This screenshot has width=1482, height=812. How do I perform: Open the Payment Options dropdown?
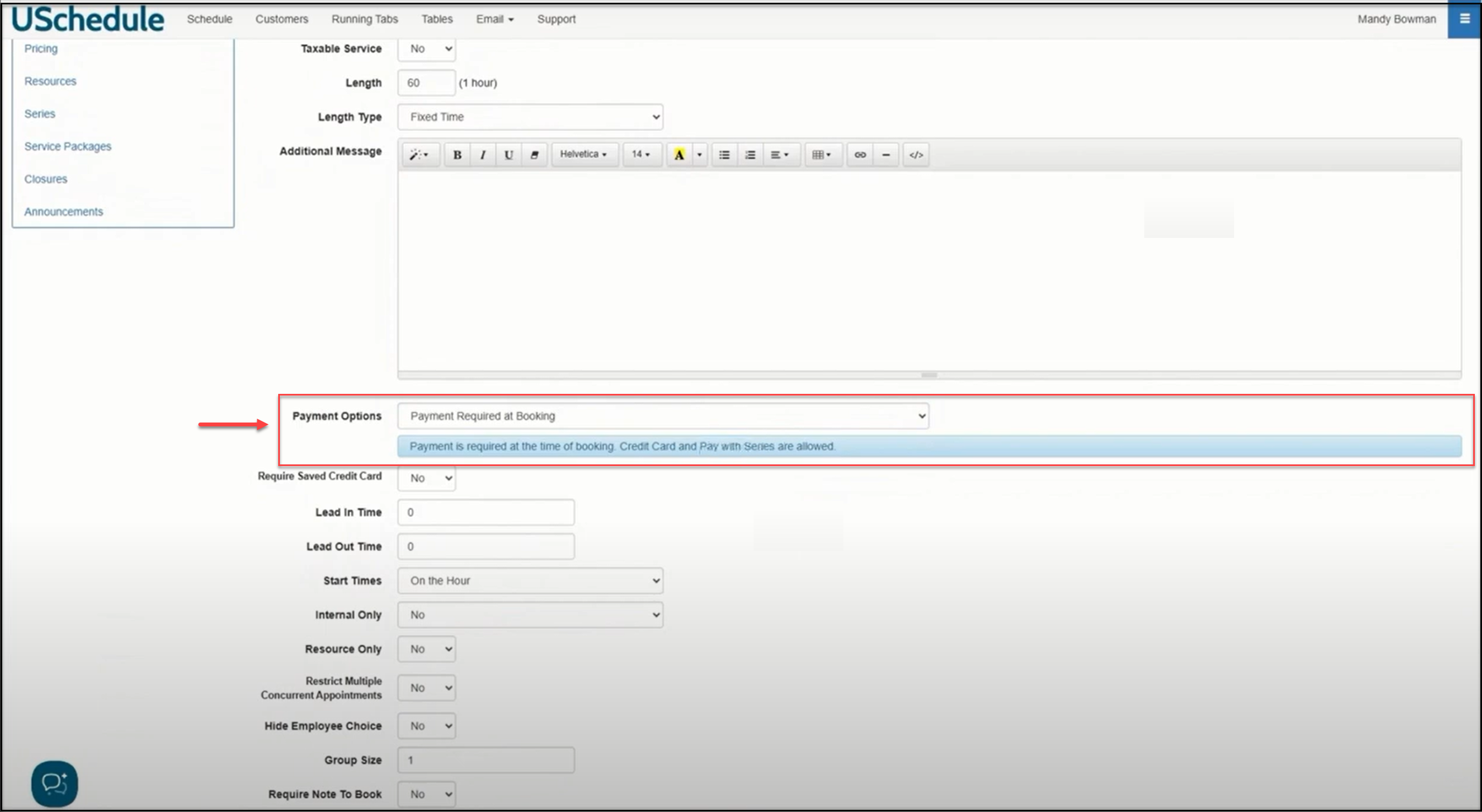point(663,416)
